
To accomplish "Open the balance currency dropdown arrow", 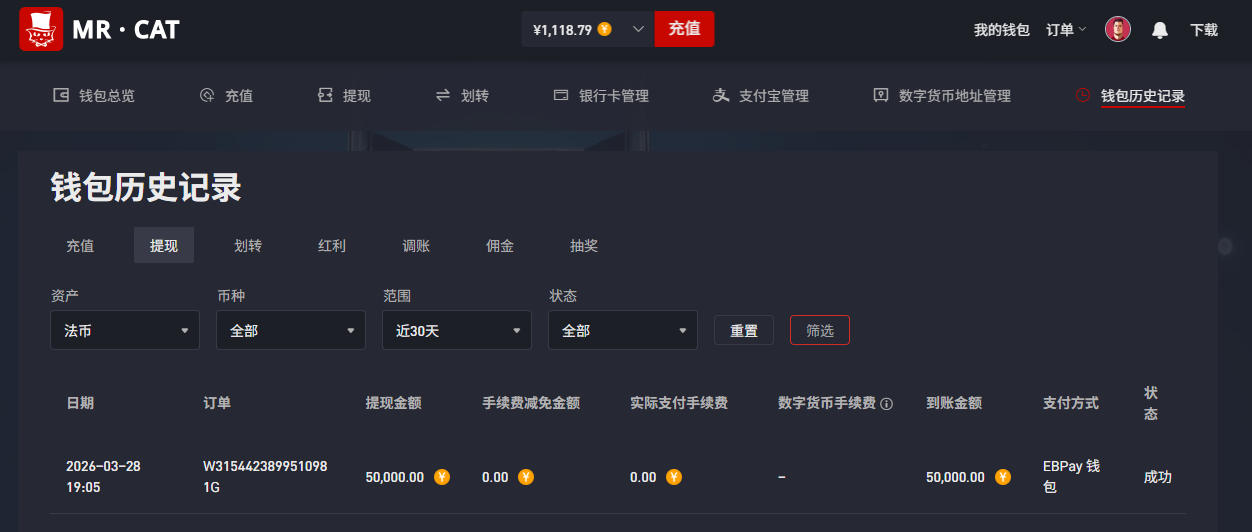I will (638, 29).
